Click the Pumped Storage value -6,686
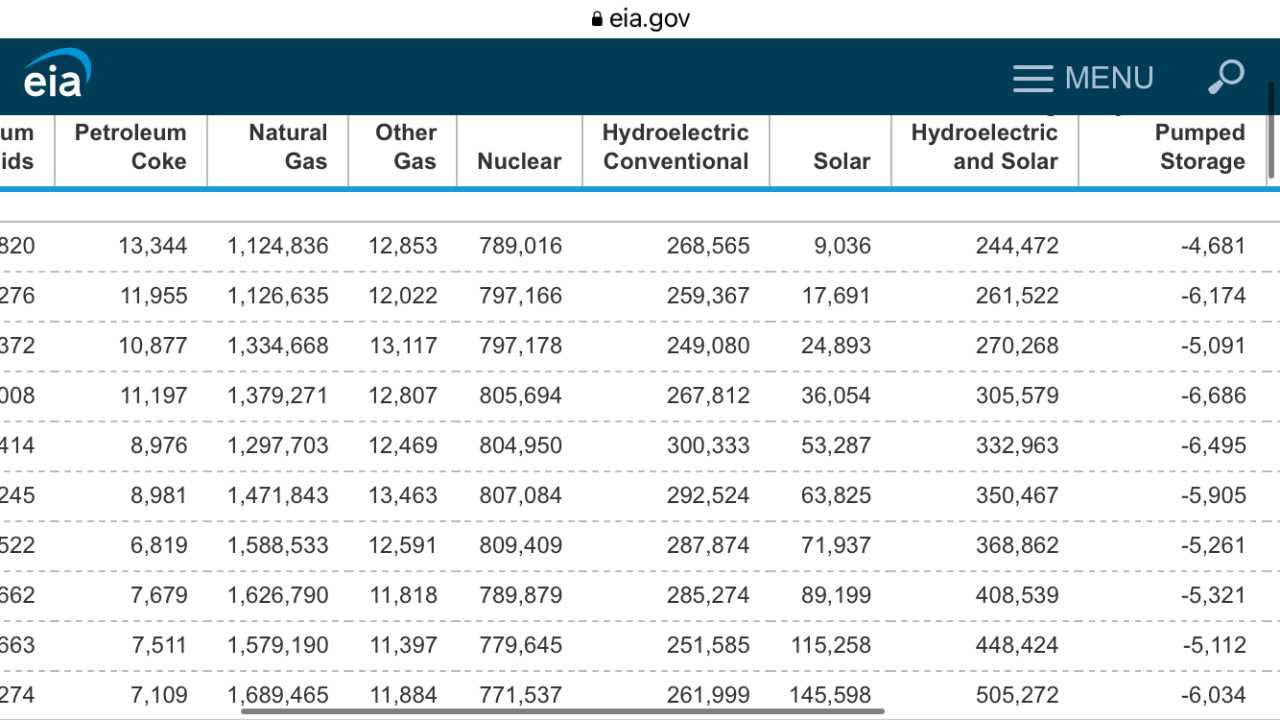Viewport: 1280px width, 720px height. [x=1213, y=396]
